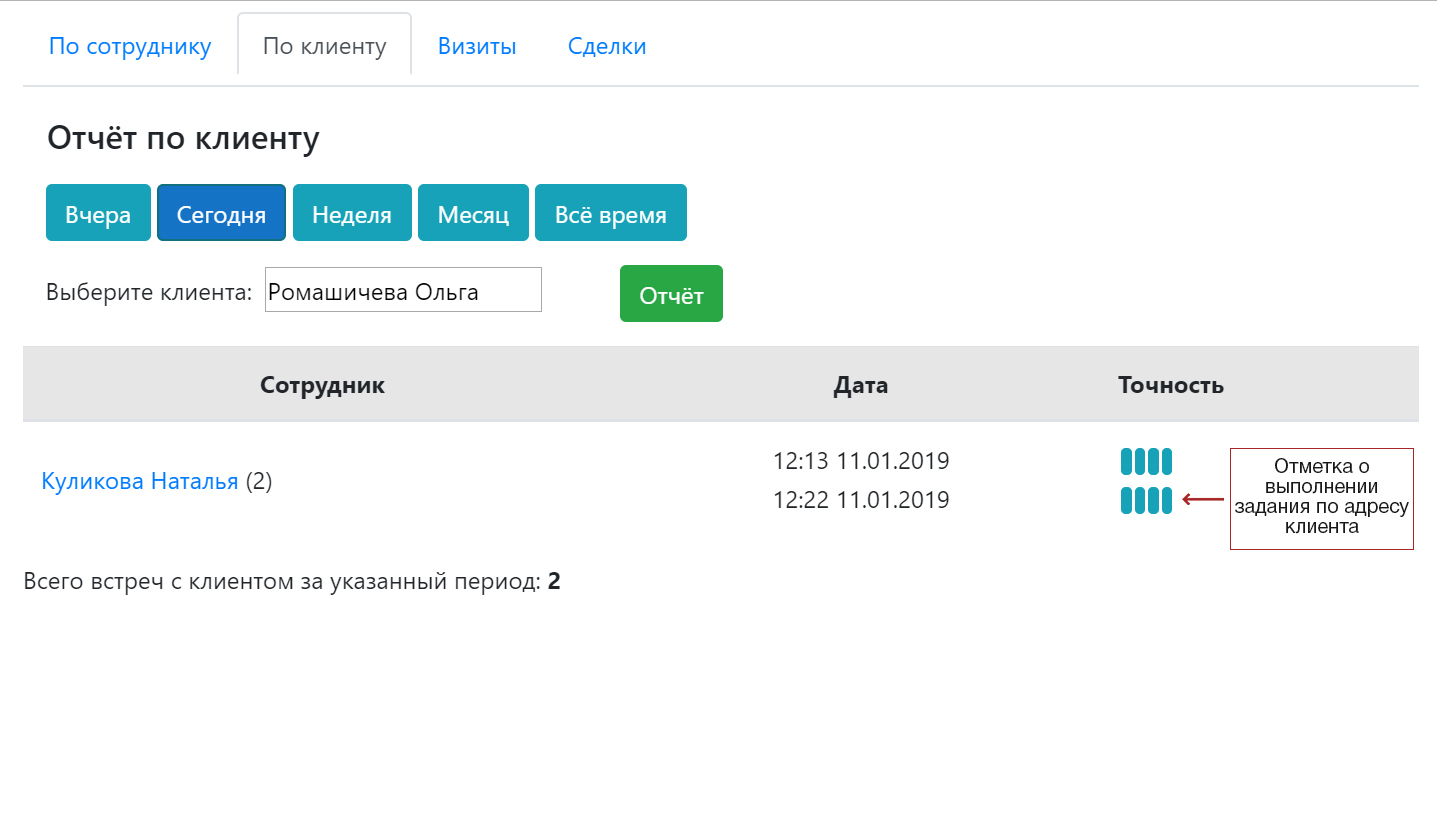This screenshot has height=835, width=1437.
Task: Open employee link Куликова Наталья
Action: point(140,481)
